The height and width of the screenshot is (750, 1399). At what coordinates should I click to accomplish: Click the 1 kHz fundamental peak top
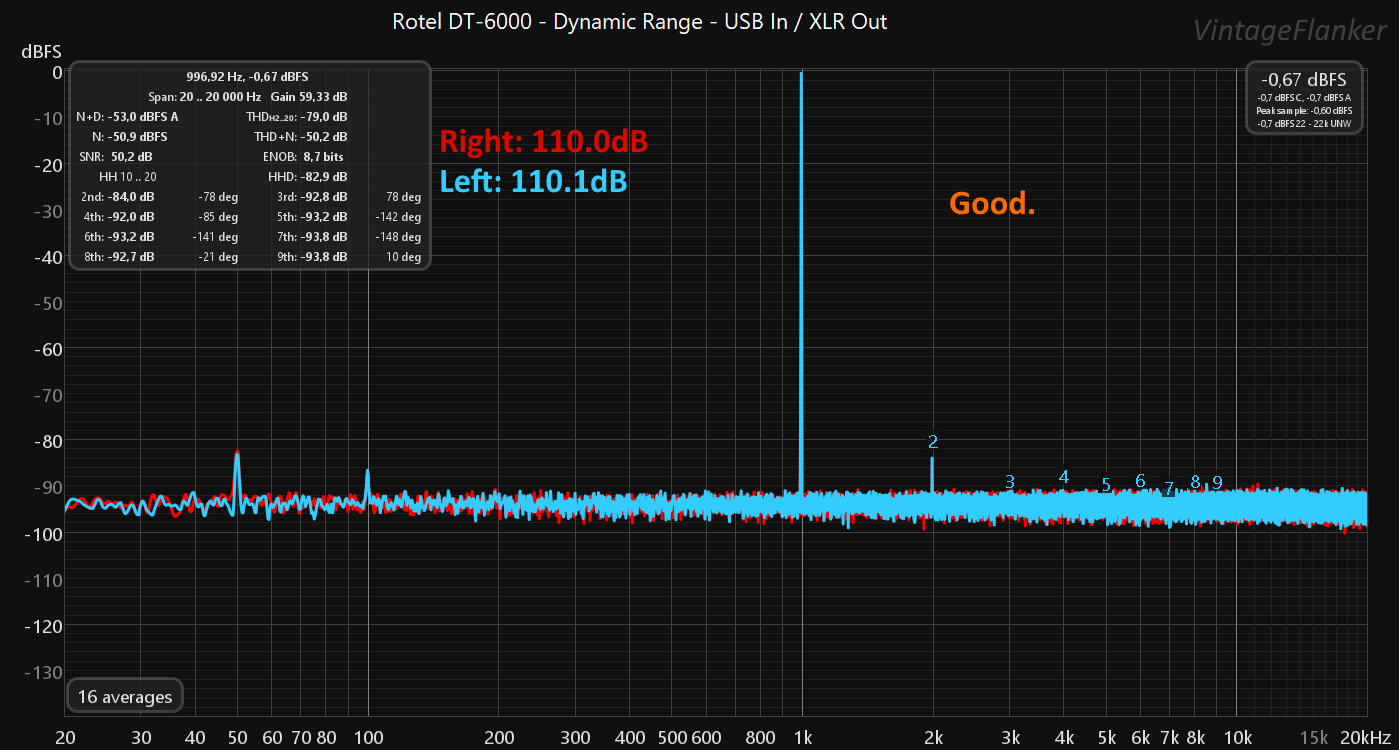point(801,74)
